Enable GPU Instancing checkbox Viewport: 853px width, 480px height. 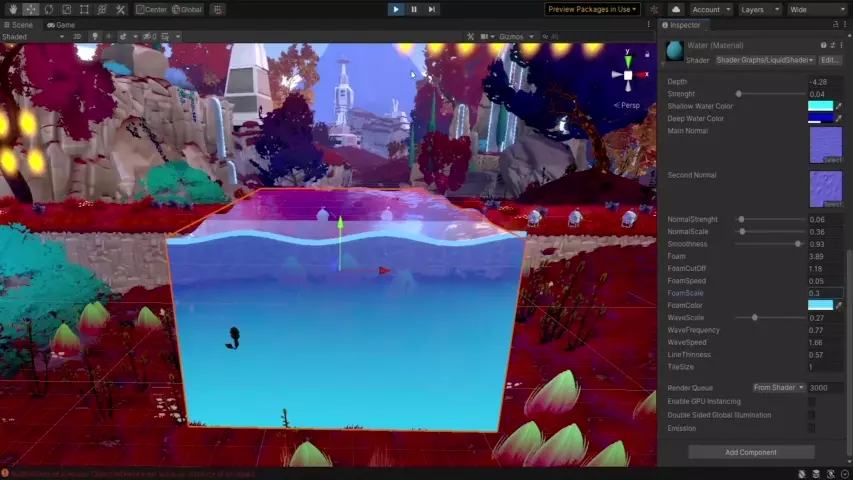pyautogui.click(x=811, y=402)
